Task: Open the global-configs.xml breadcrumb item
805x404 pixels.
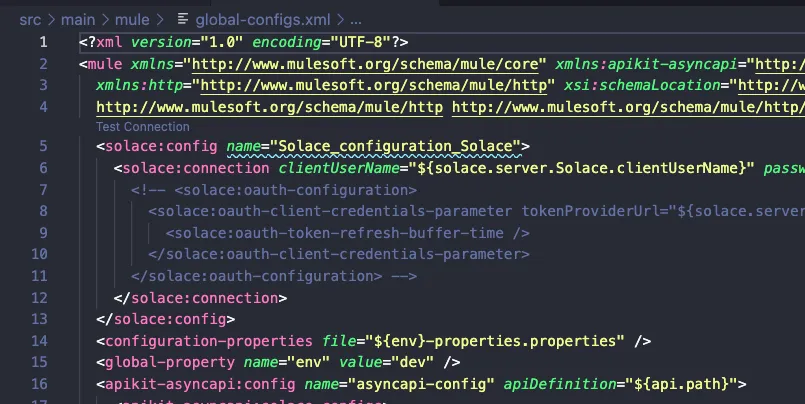Action: click(263, 20)
